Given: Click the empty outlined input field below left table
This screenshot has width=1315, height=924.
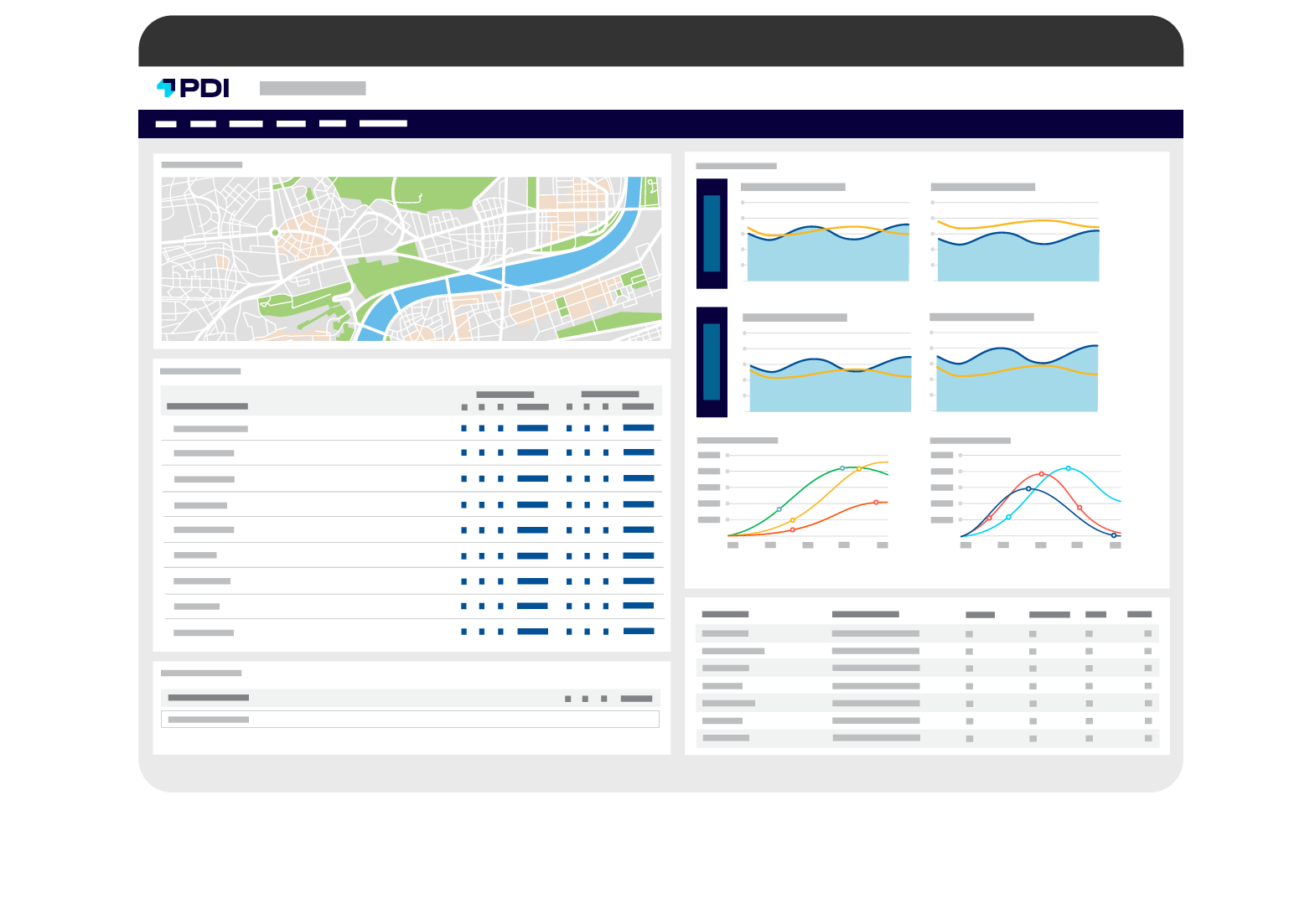Looking at the screenshot, I should [410, 720].
